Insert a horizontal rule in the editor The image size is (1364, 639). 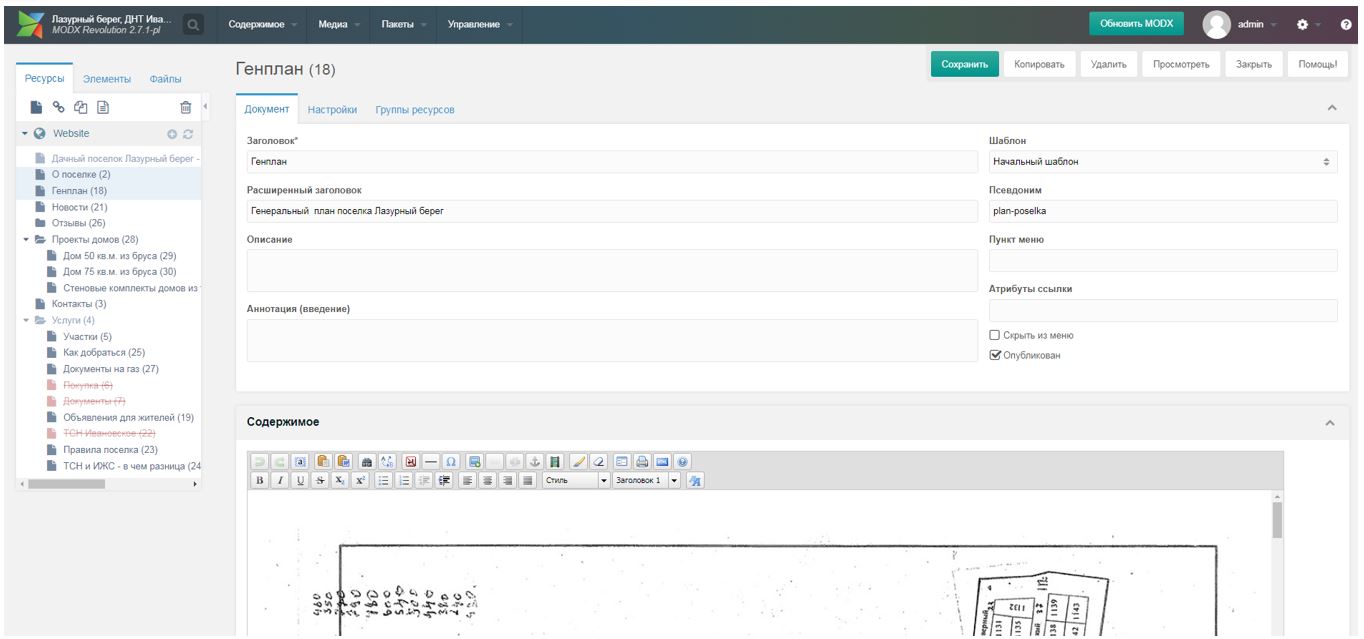coord(431,460)
